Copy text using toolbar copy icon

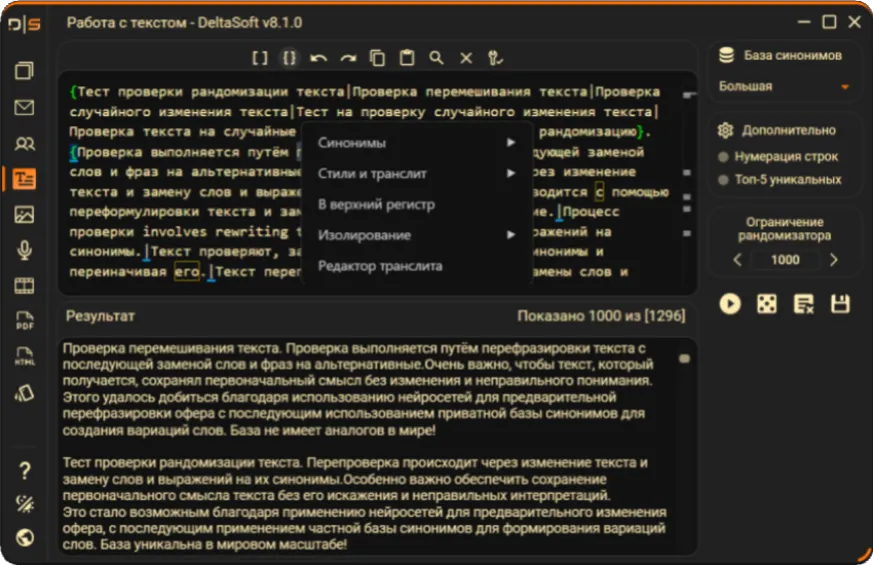pos(377,58)
